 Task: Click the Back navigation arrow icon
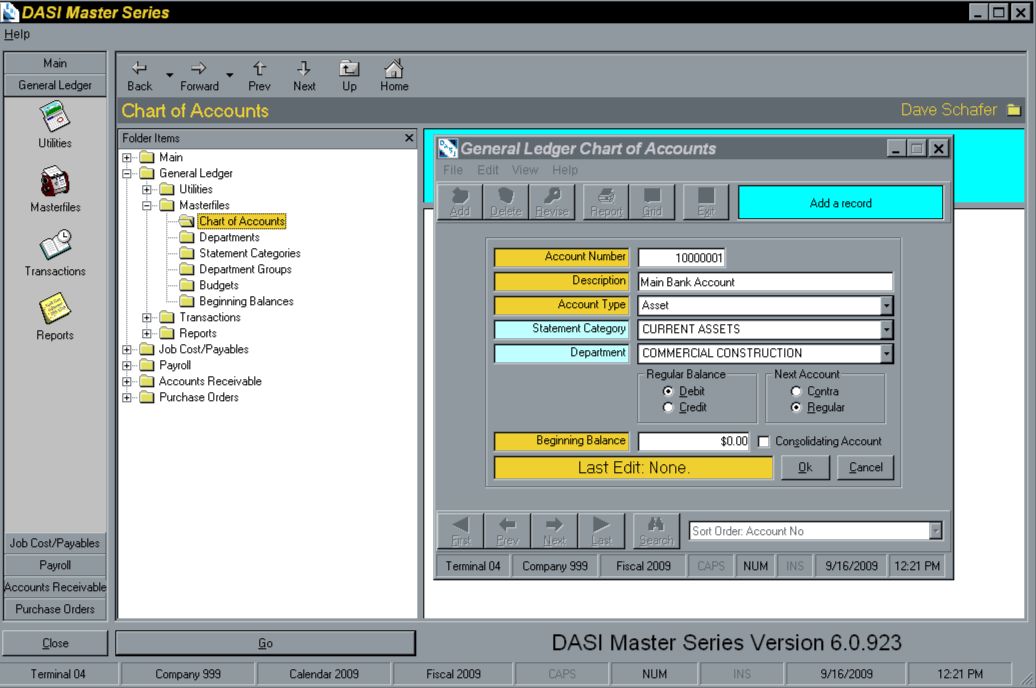click(139, 68)
